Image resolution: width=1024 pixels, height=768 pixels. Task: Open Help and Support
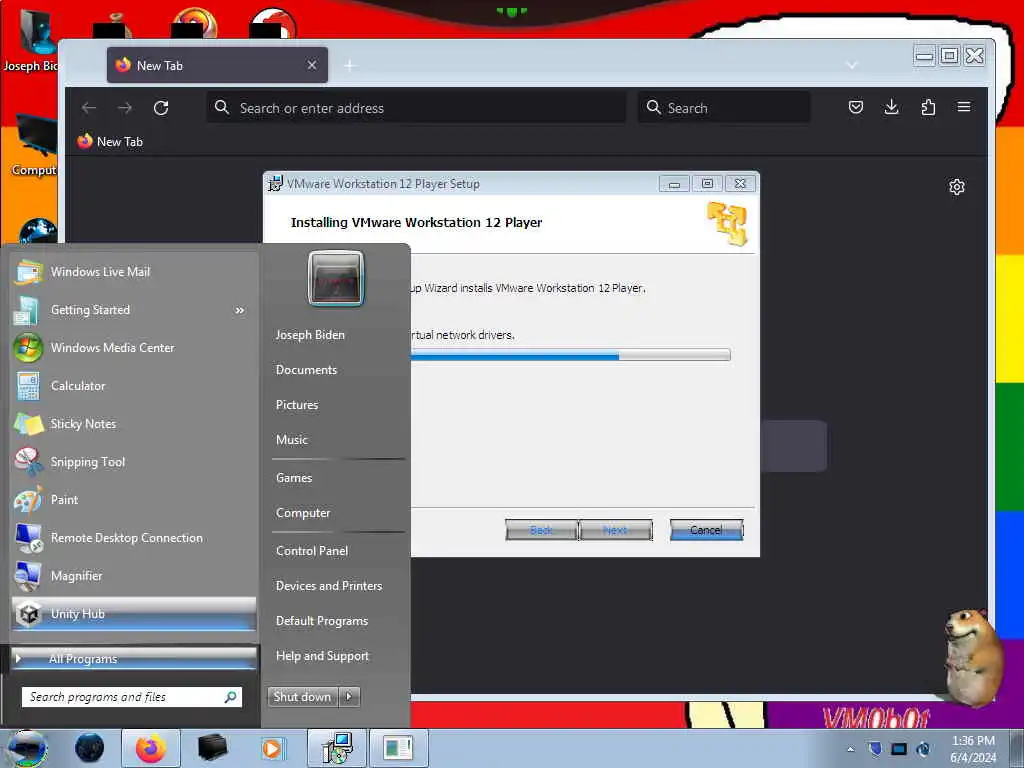click(x=322, y=656)
